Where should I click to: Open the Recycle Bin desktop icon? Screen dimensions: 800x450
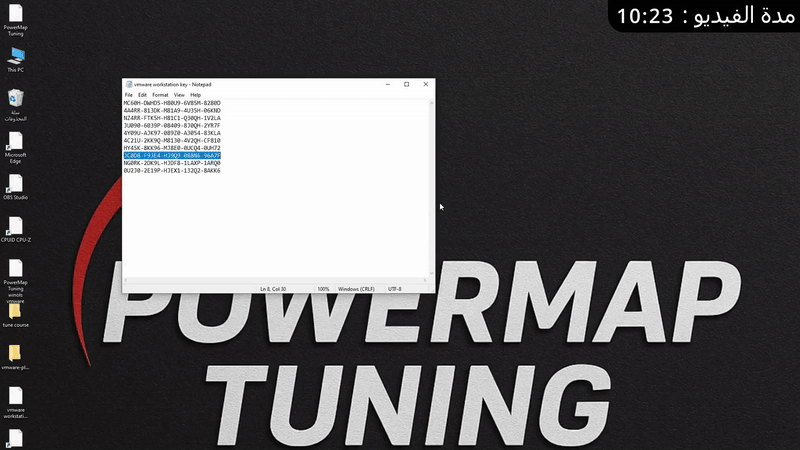pyautogui.click(x=15, y=99)
